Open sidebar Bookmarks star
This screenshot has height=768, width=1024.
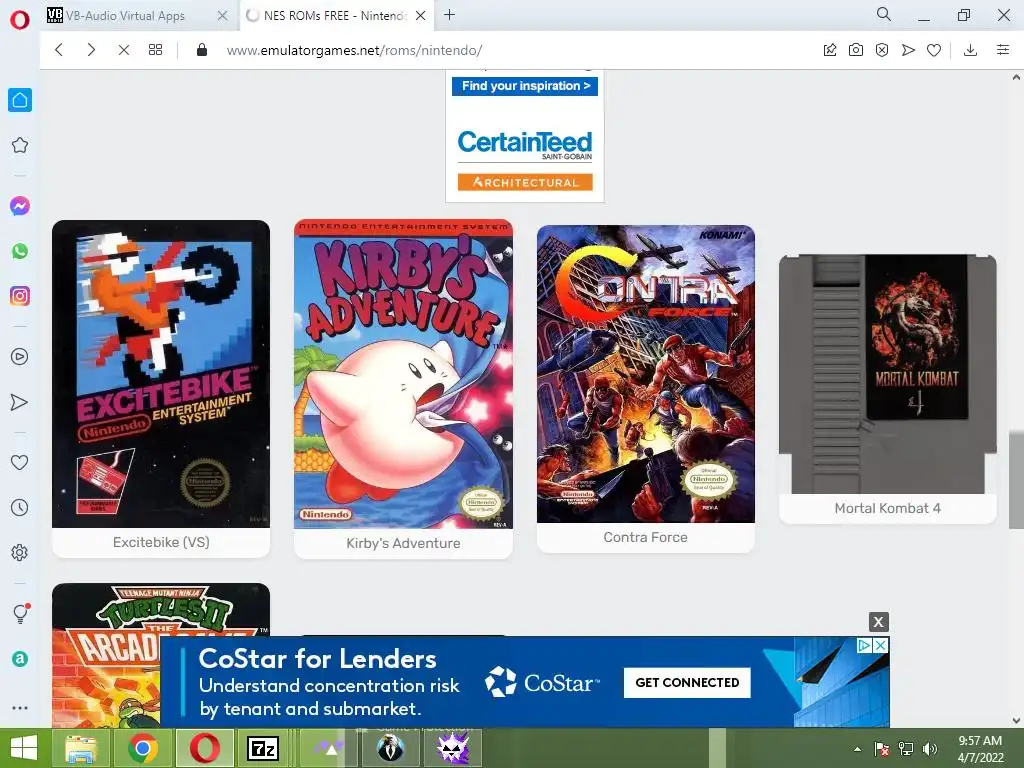(x=20, y=145)
